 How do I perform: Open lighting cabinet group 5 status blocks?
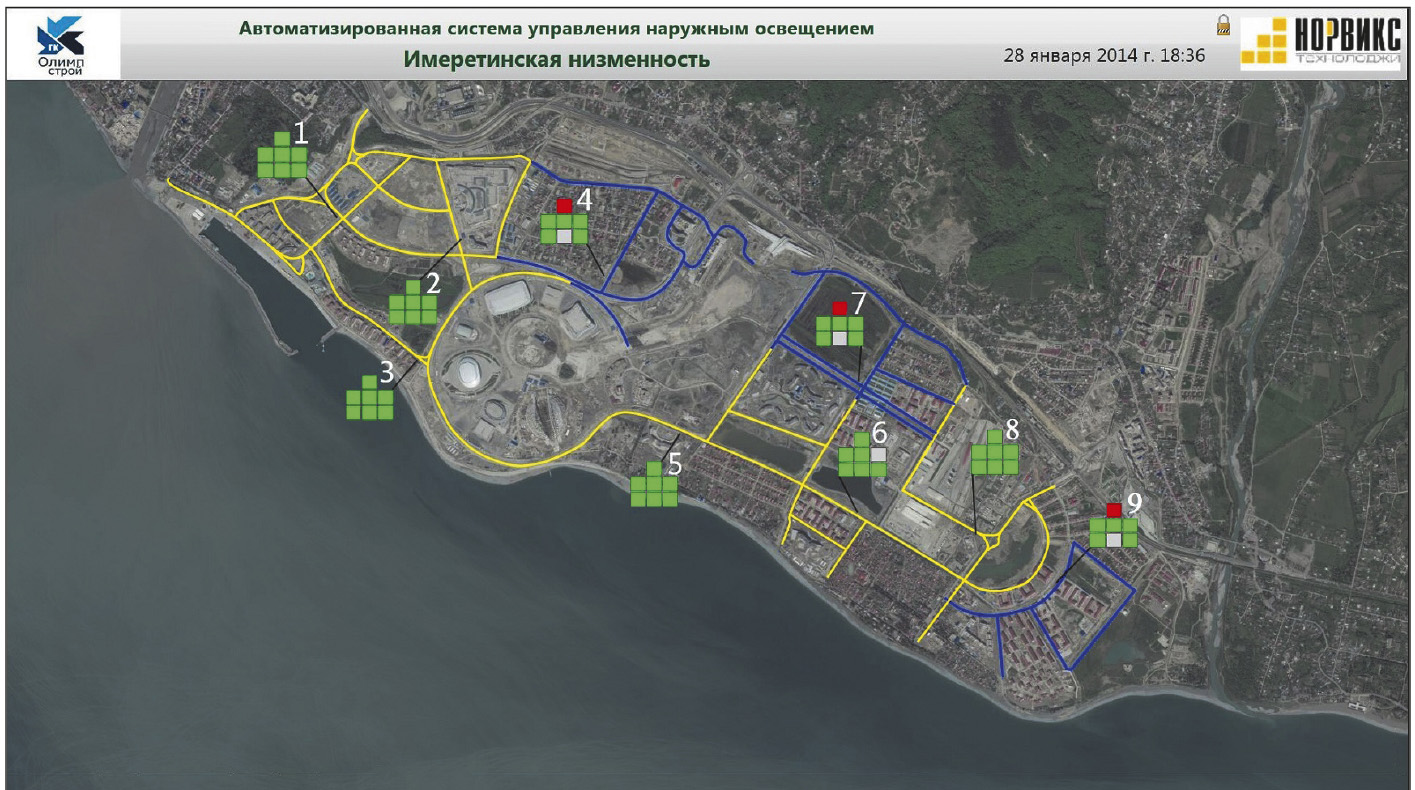coord(654,484)
